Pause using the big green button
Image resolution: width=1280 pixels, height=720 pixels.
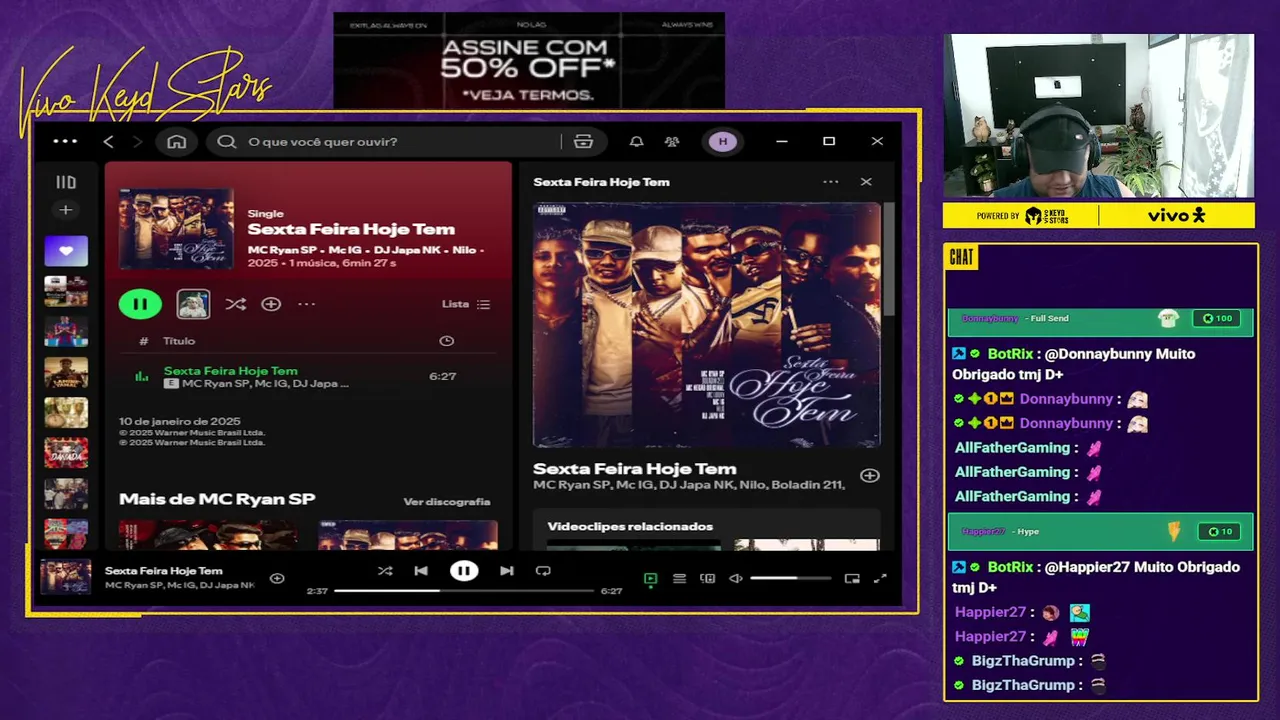click(140, 304)
